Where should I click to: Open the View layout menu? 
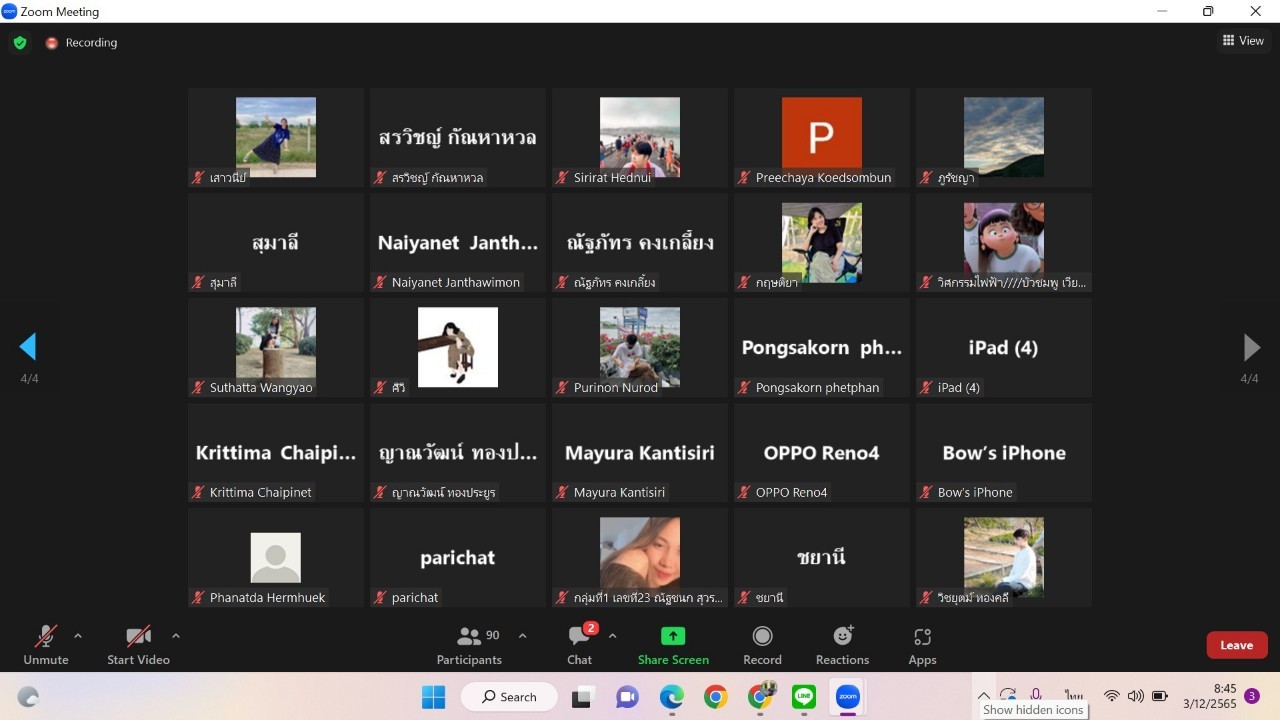pos(1243,41)
